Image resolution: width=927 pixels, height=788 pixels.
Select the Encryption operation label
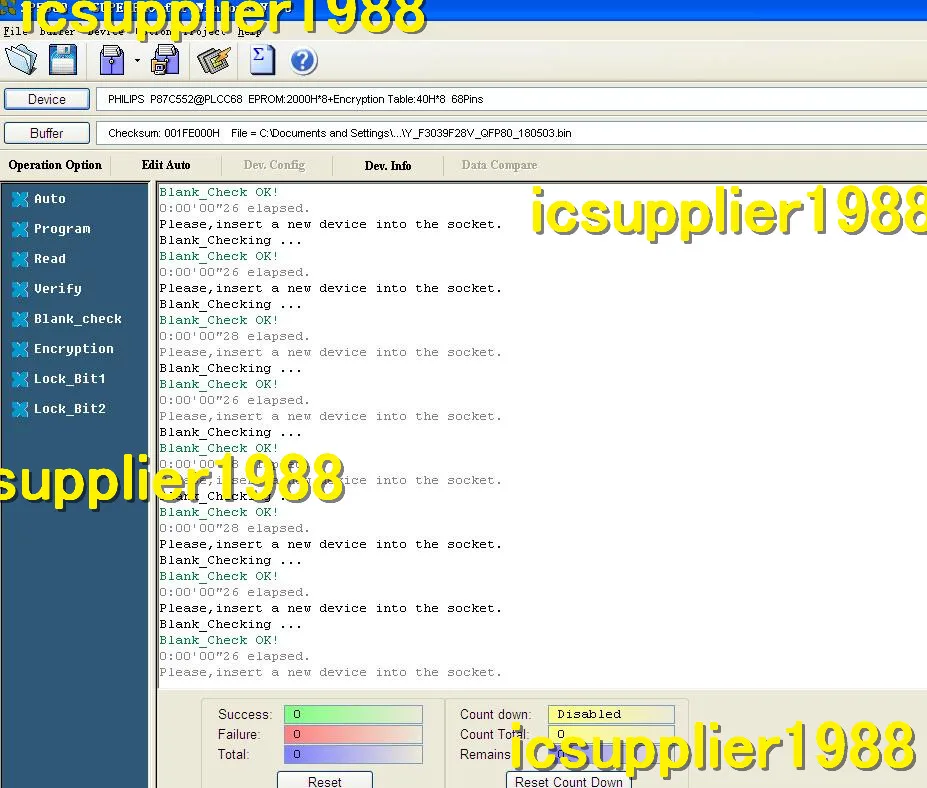tap(73, 349)
